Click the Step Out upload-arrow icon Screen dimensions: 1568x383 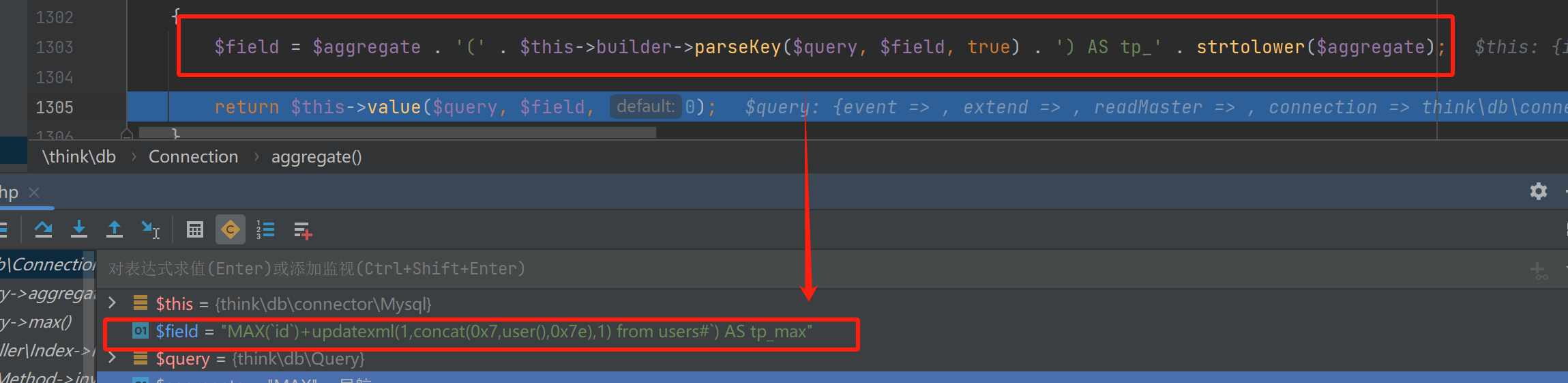(115, 229)
